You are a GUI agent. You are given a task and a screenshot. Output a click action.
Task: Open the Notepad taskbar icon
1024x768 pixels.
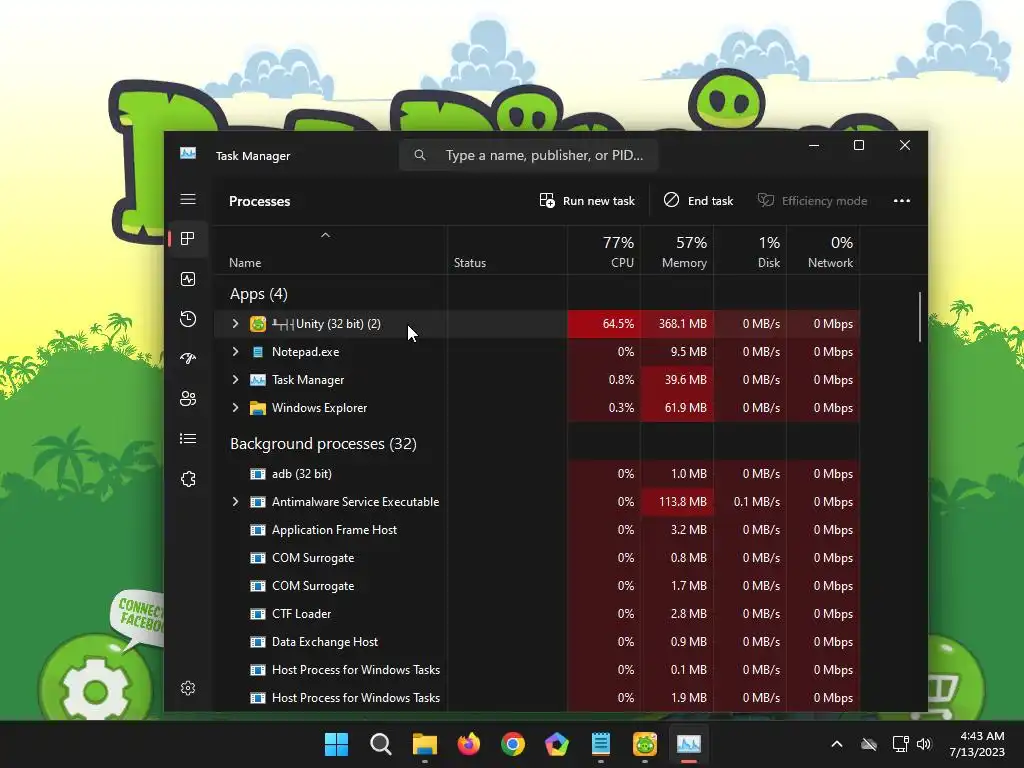[601, 744]
